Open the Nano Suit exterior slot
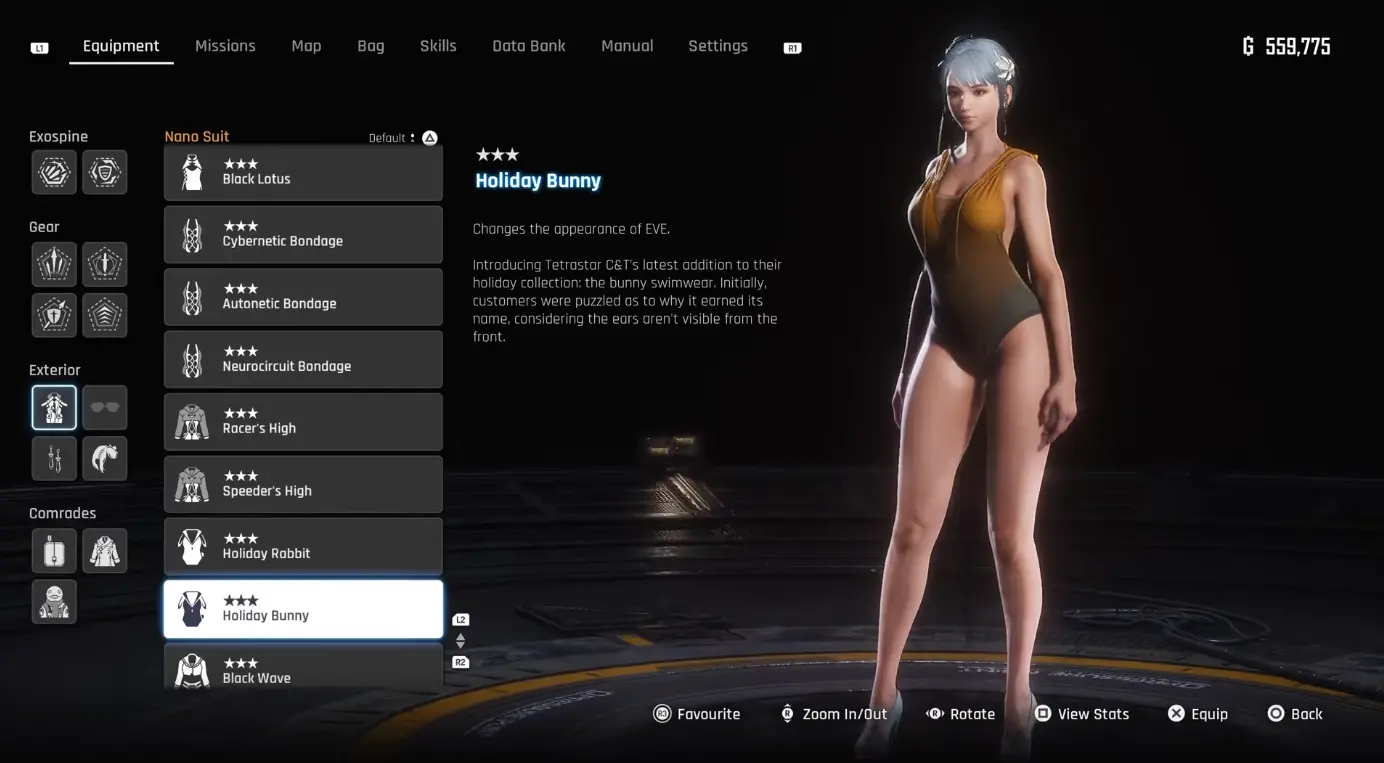This screenshot has width=1384, height=763. pyautogui.click(x=54, y=408)
